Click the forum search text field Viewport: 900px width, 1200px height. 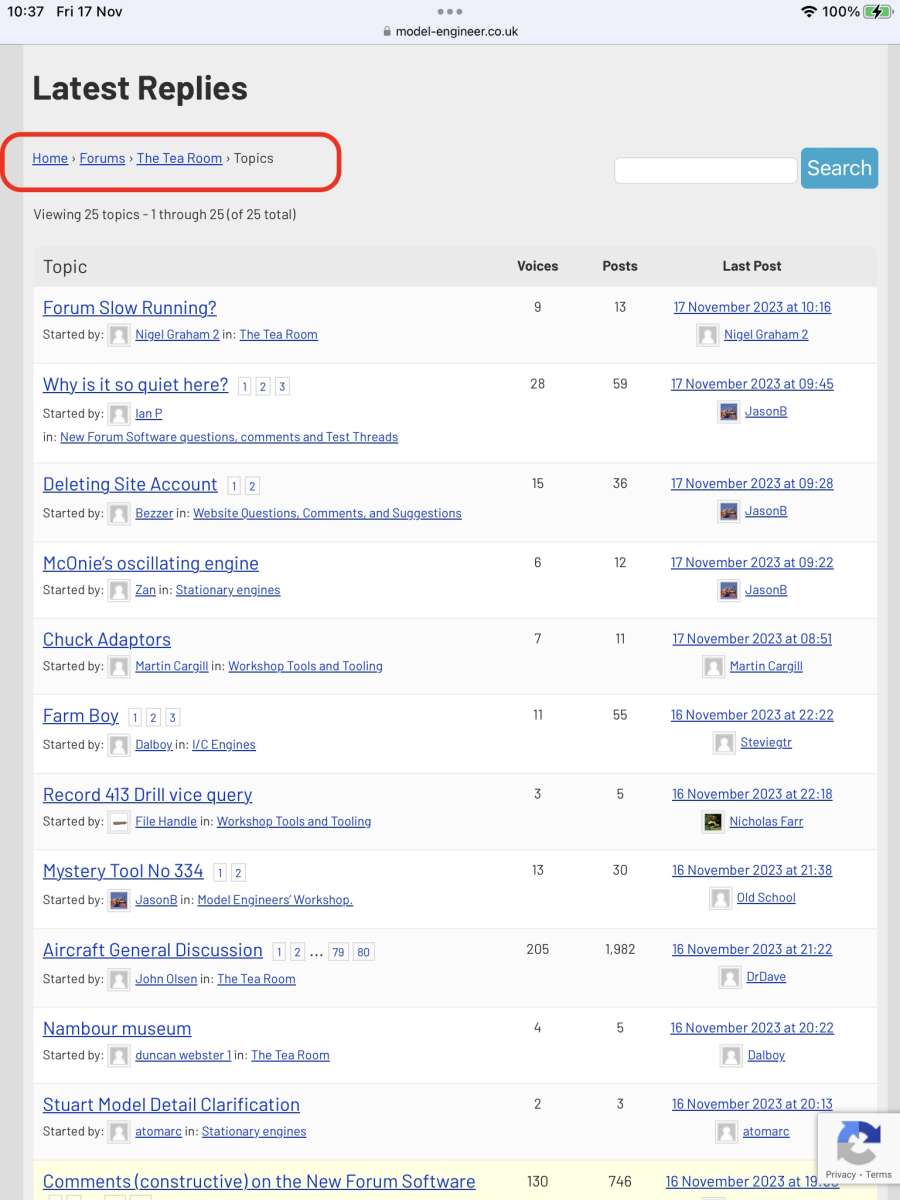click(705, 170)
